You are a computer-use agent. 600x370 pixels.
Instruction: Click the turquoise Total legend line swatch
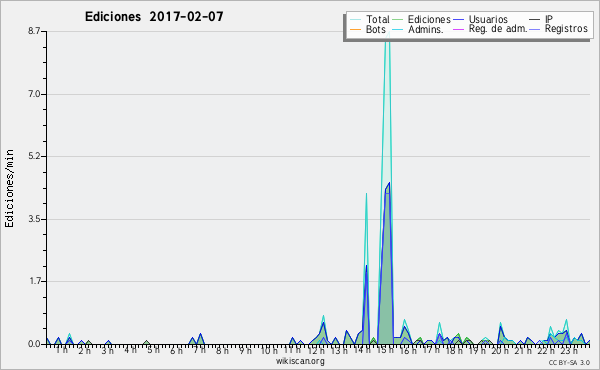355,20
